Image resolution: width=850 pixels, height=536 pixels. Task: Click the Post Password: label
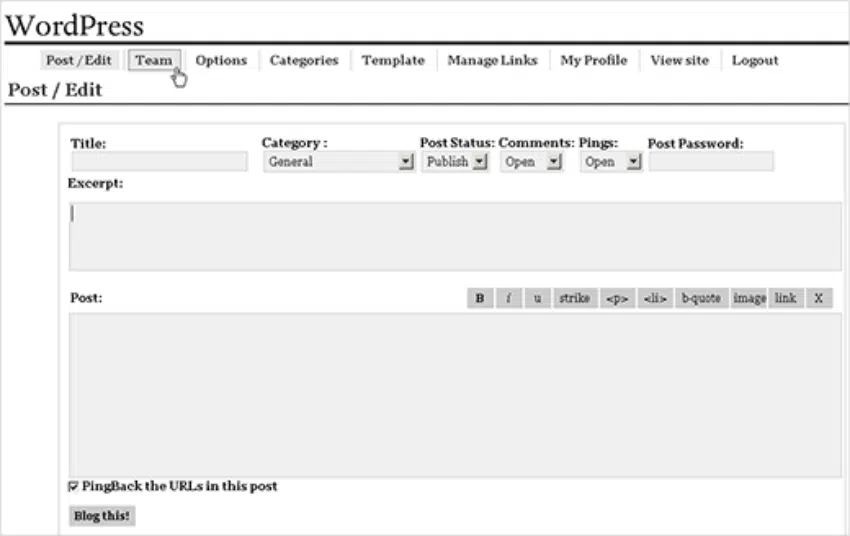[x=696, y=144]
